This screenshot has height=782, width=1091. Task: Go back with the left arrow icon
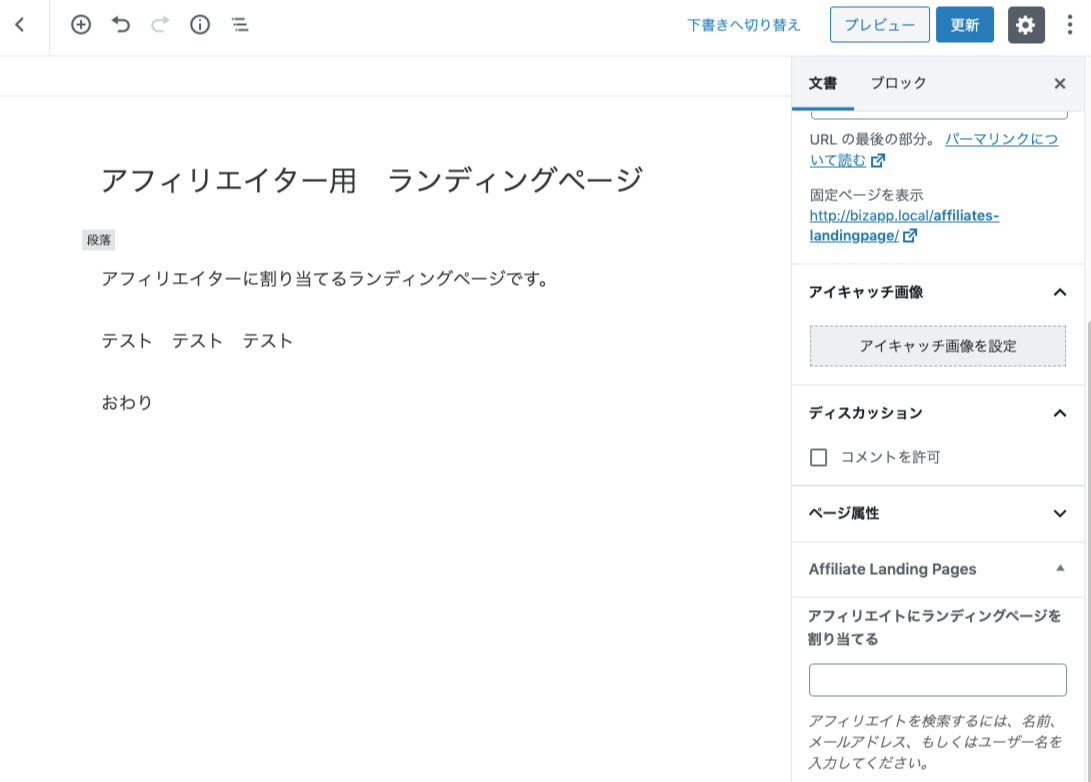click(x=20, y=25)
